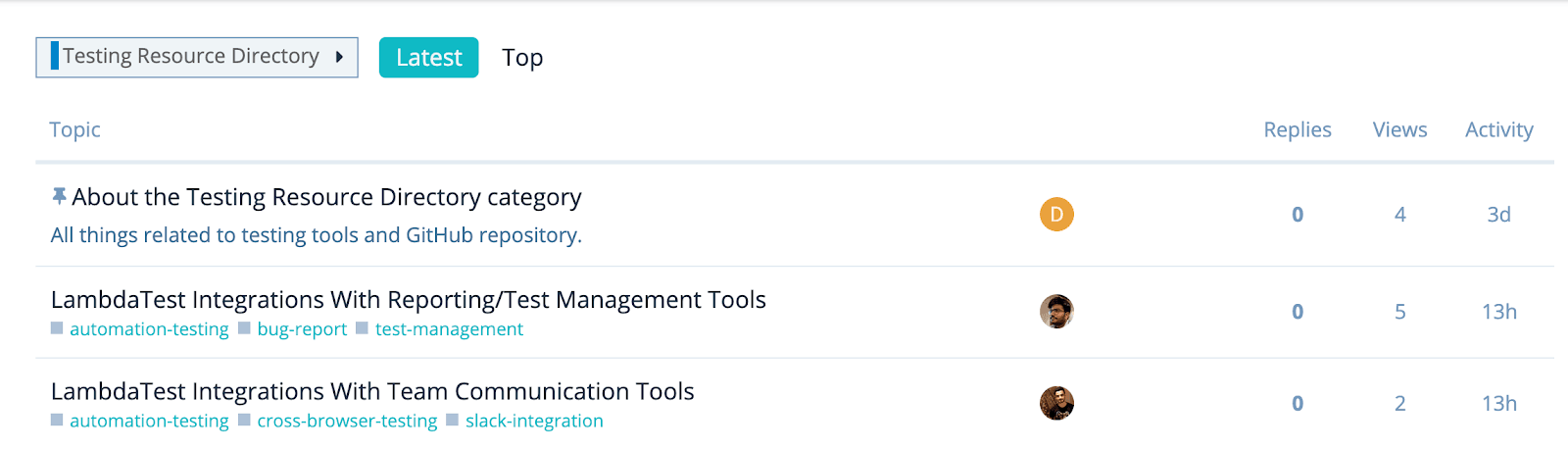The image size is (1568, 449).
Task: Click the bug-report tag
Action: (301, 329)
